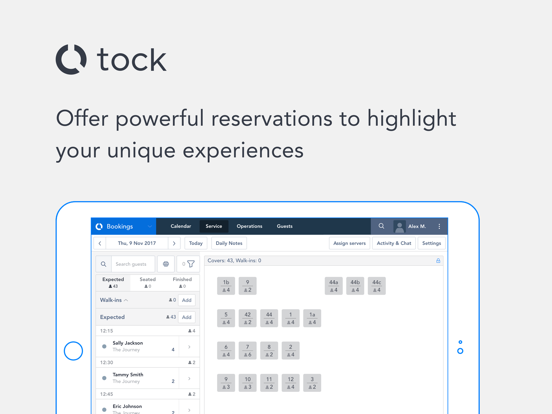The image size is (552, 414).
Task: Click the Covers: 43, Walk-ins: 0 summary
Action: (x=234, y=261)
